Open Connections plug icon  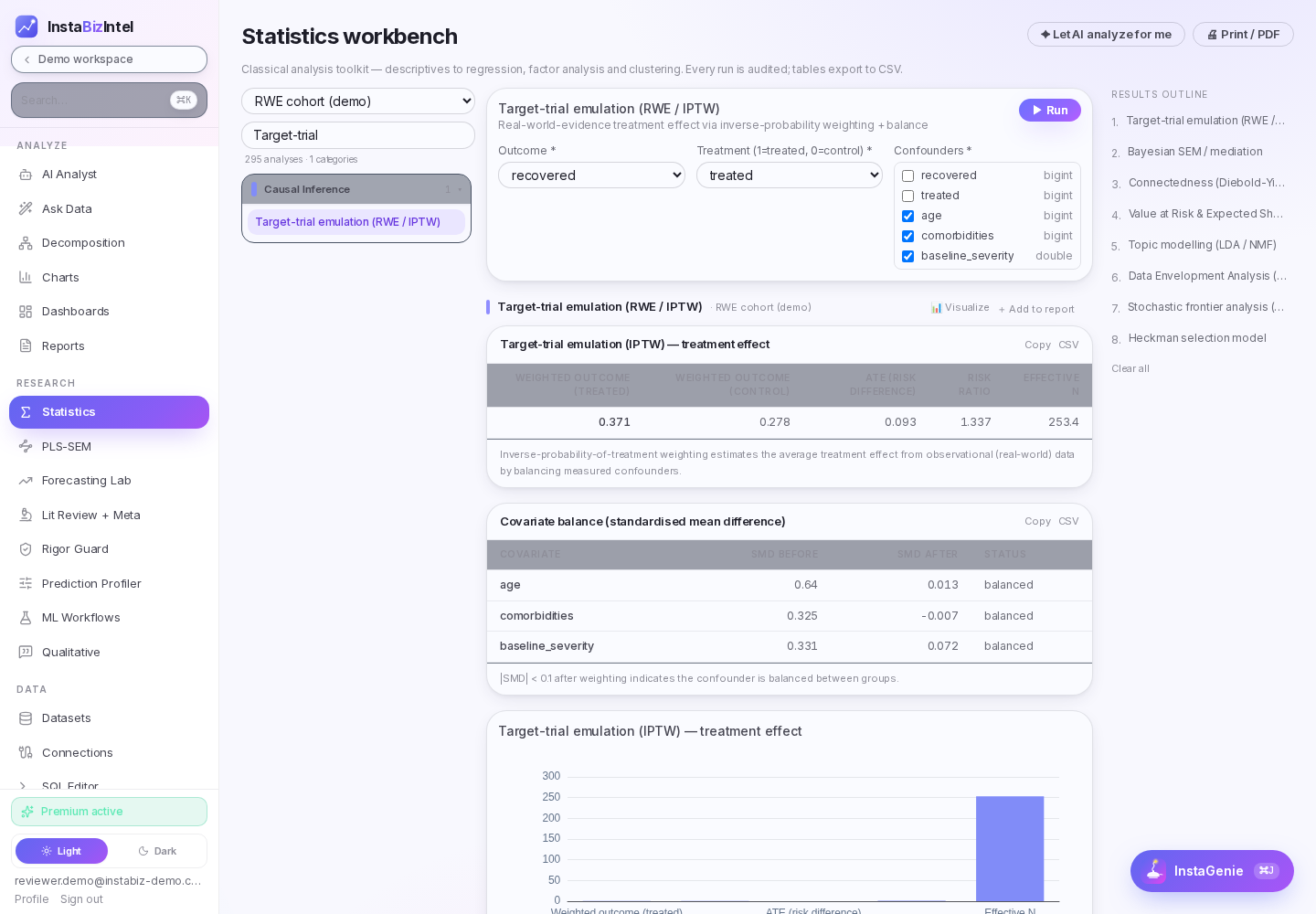(x=26, y=752)
